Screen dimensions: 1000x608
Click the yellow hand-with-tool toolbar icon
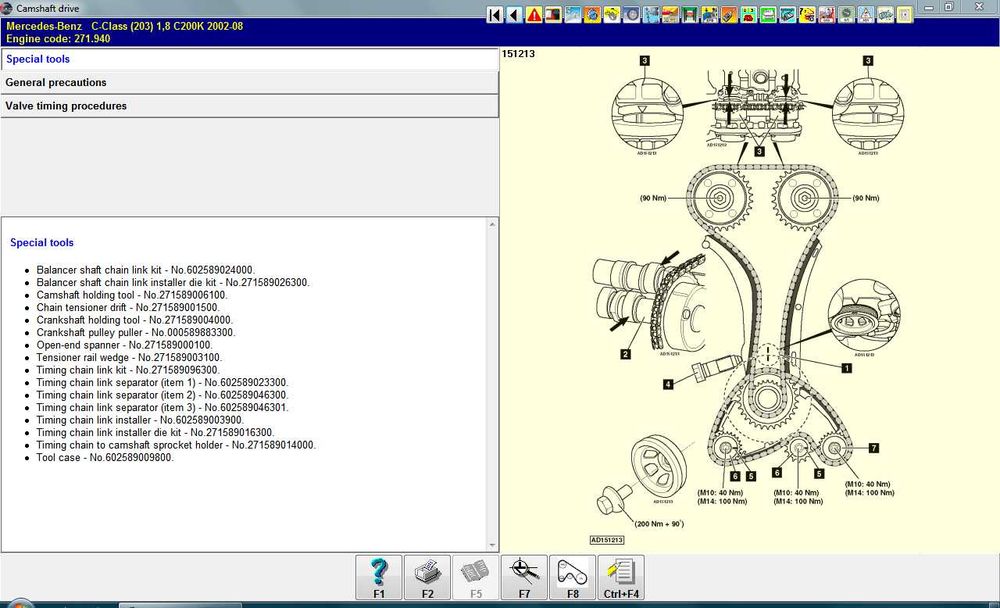(x=612, y=15)
